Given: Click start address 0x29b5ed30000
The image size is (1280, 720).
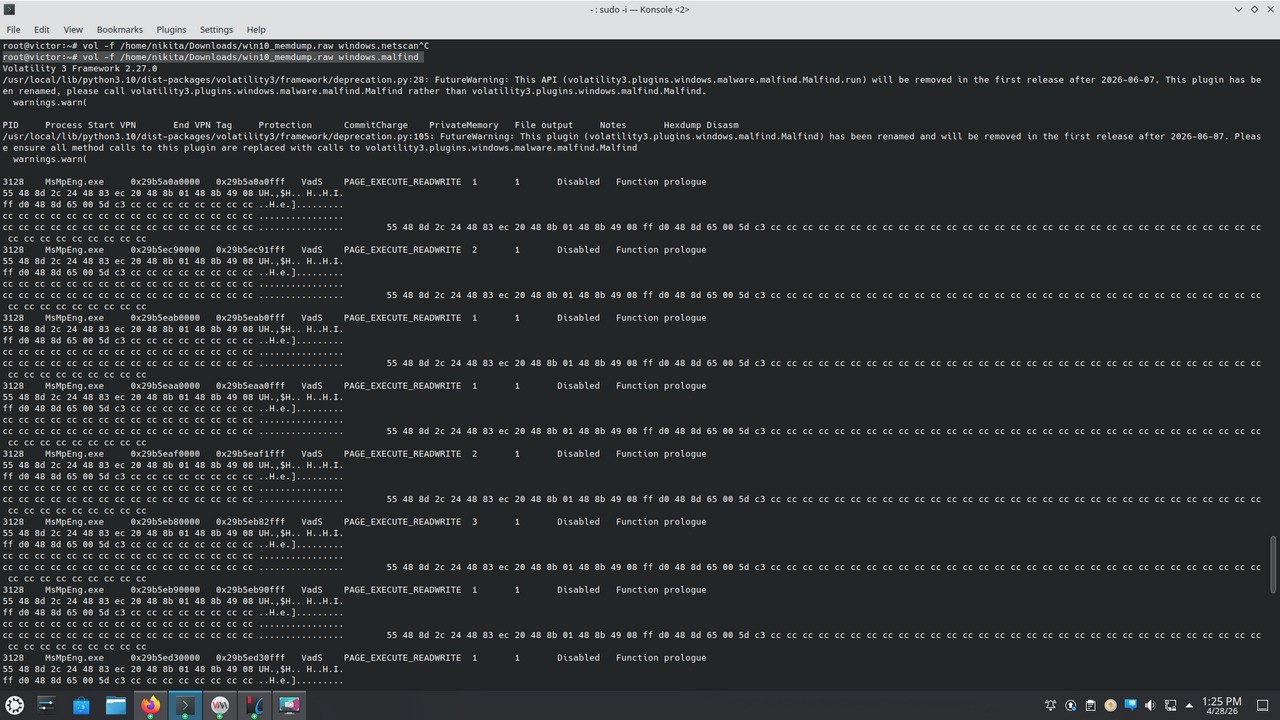Looking at the screenshot, I should click(165, 658).
